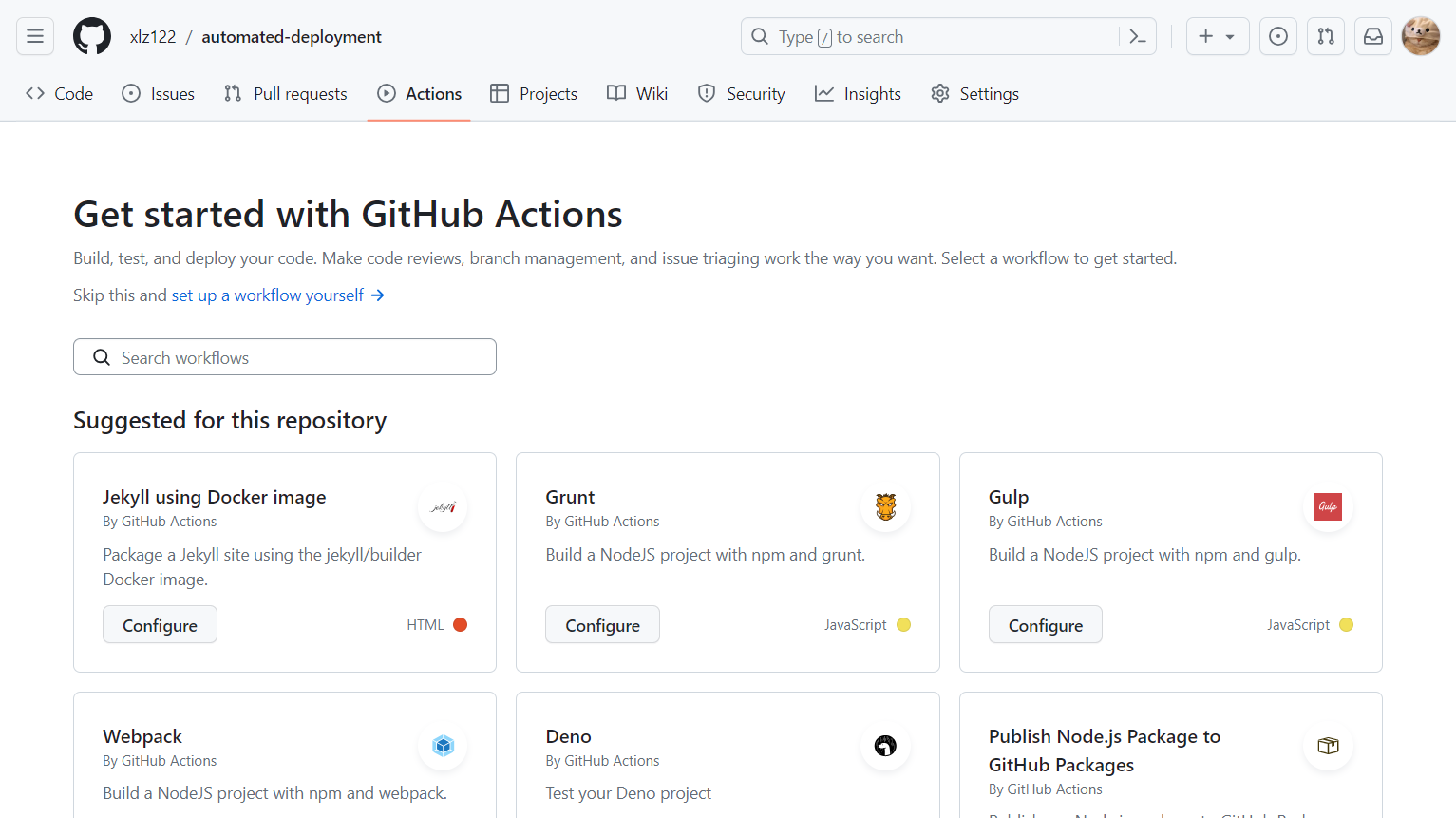This screenshot has width=1456, height=818.
Task: Click the Publish Node.js Package box icon
Action: [1328, 747]
